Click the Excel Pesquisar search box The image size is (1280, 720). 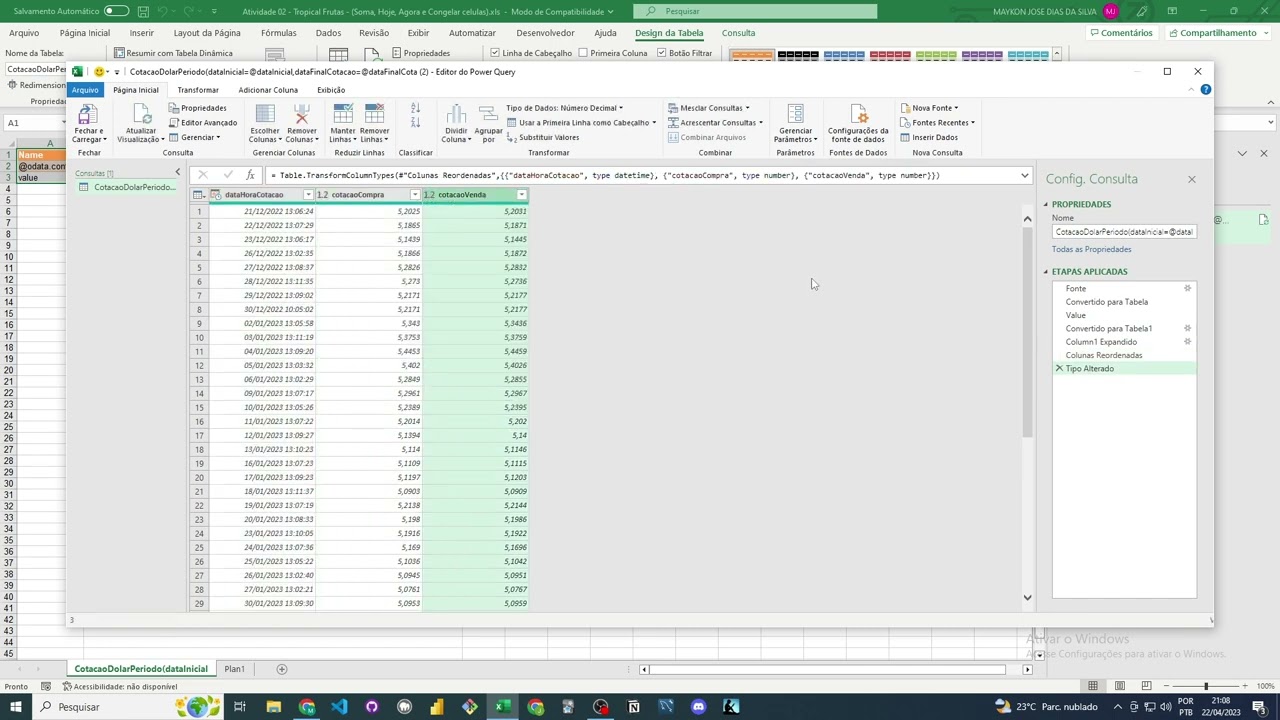[755, 11]
